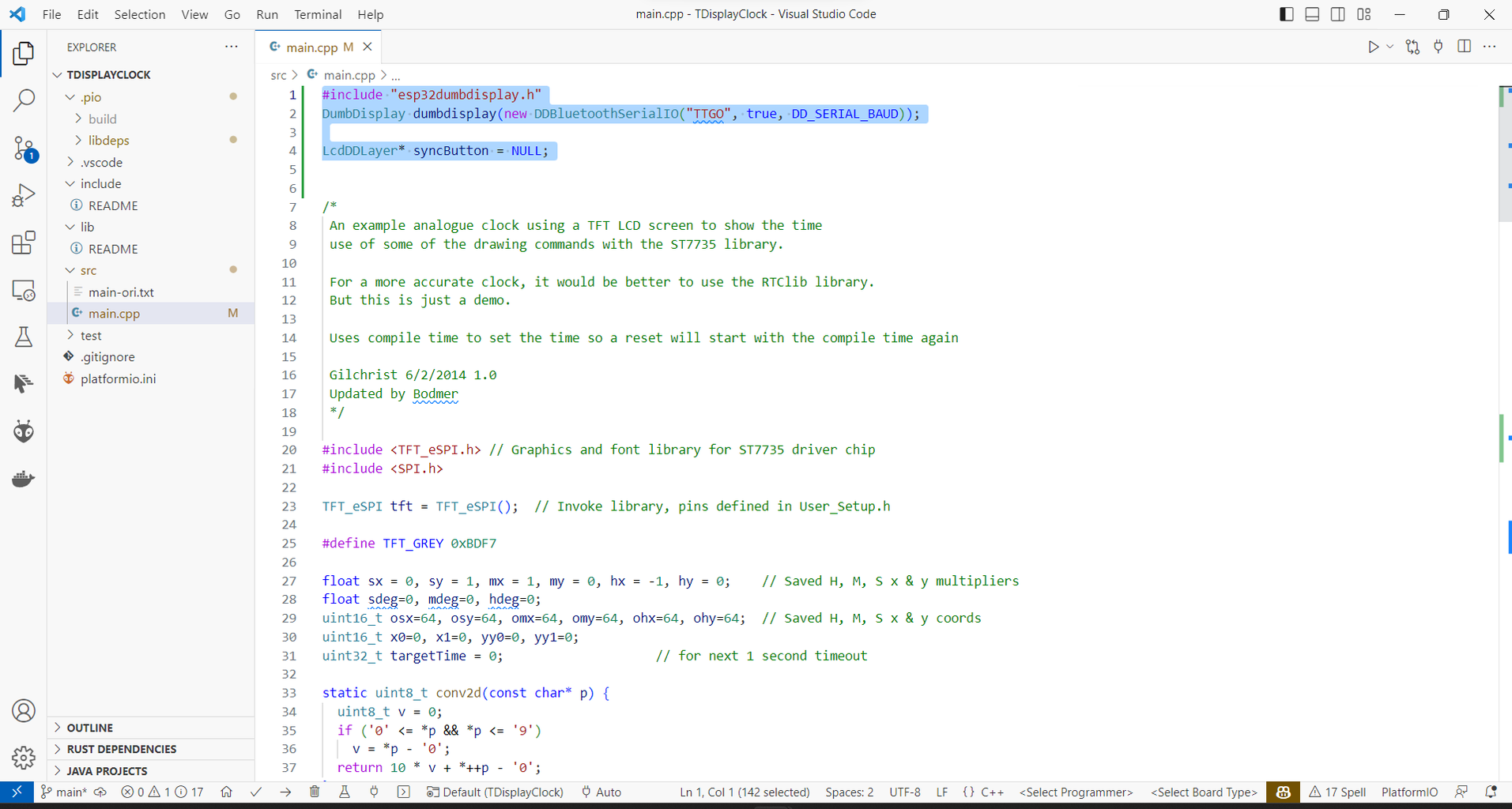The height and width of the screenshot is (809, 1512).
Task: Open the Terminal menu
Action: [x=318, y=14]
